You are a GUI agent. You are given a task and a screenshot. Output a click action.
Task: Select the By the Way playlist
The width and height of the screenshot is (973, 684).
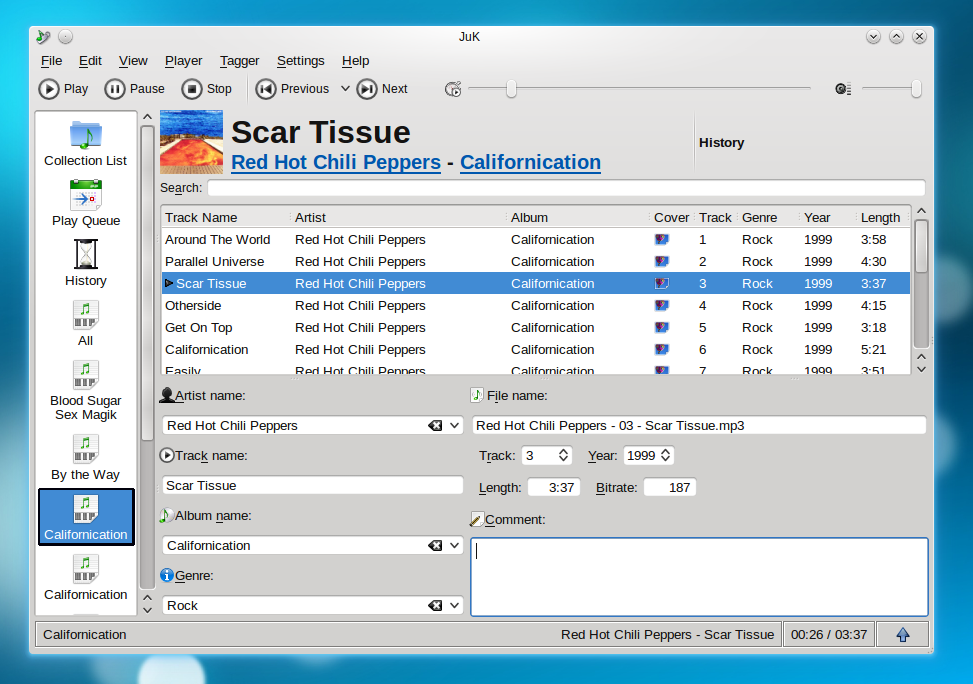coord(86,458)
